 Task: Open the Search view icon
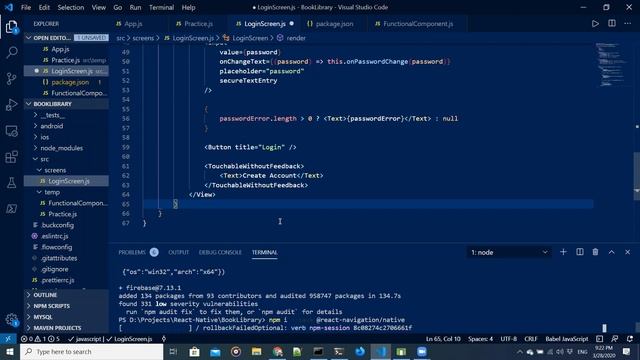tap(11, 52)
